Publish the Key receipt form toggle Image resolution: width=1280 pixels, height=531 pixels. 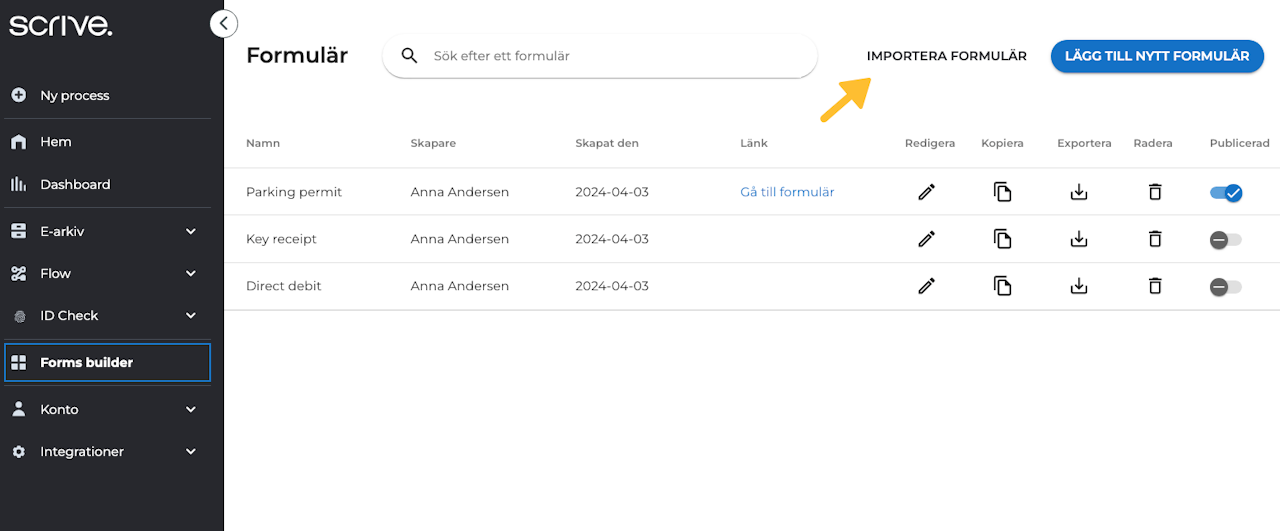[1226, 240]
